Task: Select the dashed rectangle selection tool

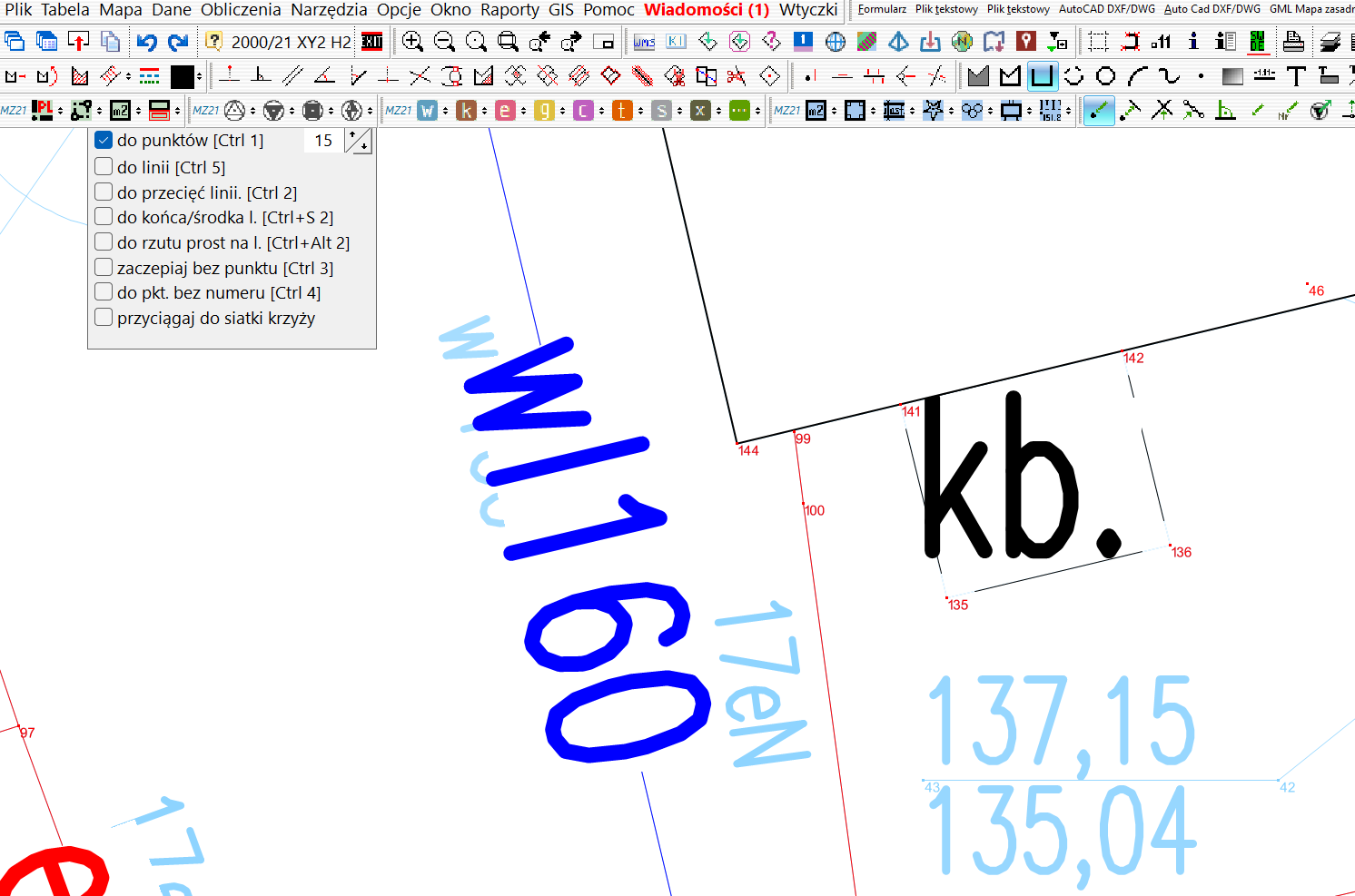Action: tap(1098, 42)
